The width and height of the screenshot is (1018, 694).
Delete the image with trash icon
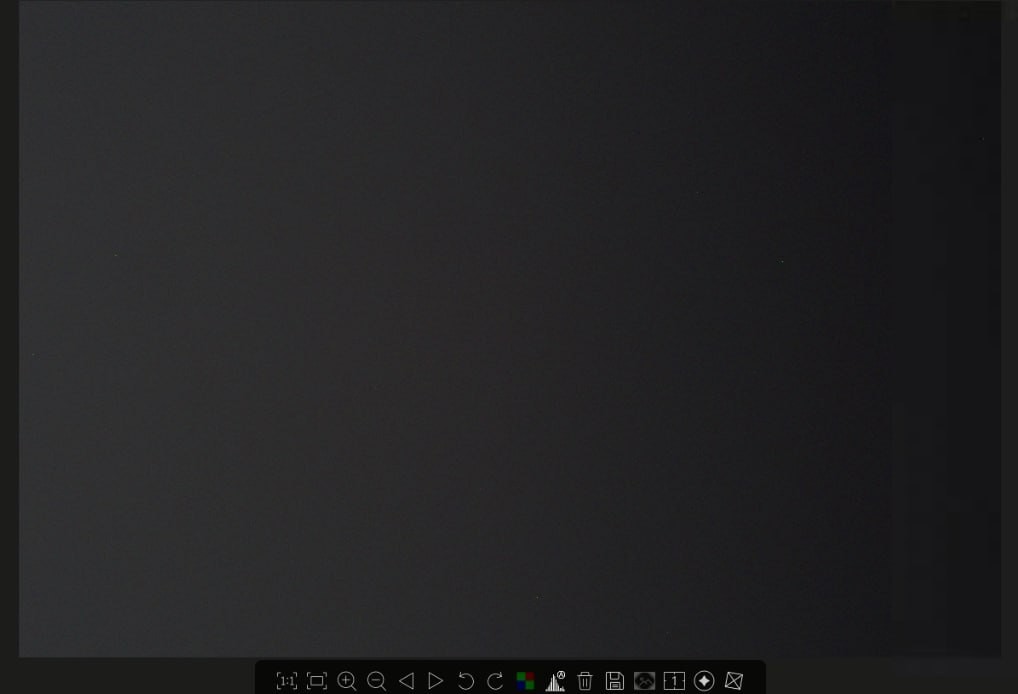(x=585, y=680)
